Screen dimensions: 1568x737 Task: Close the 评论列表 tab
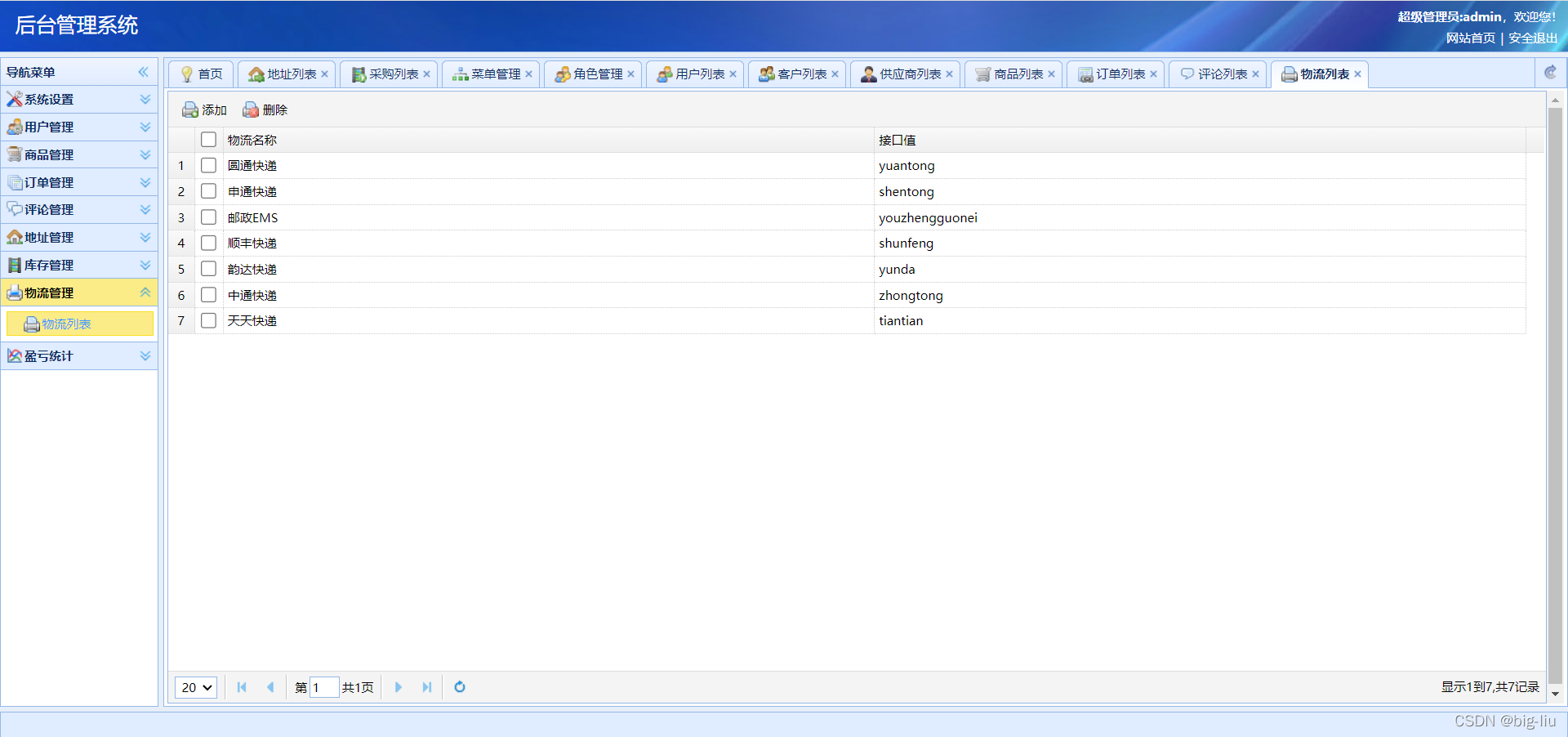tap(1255, 74)
